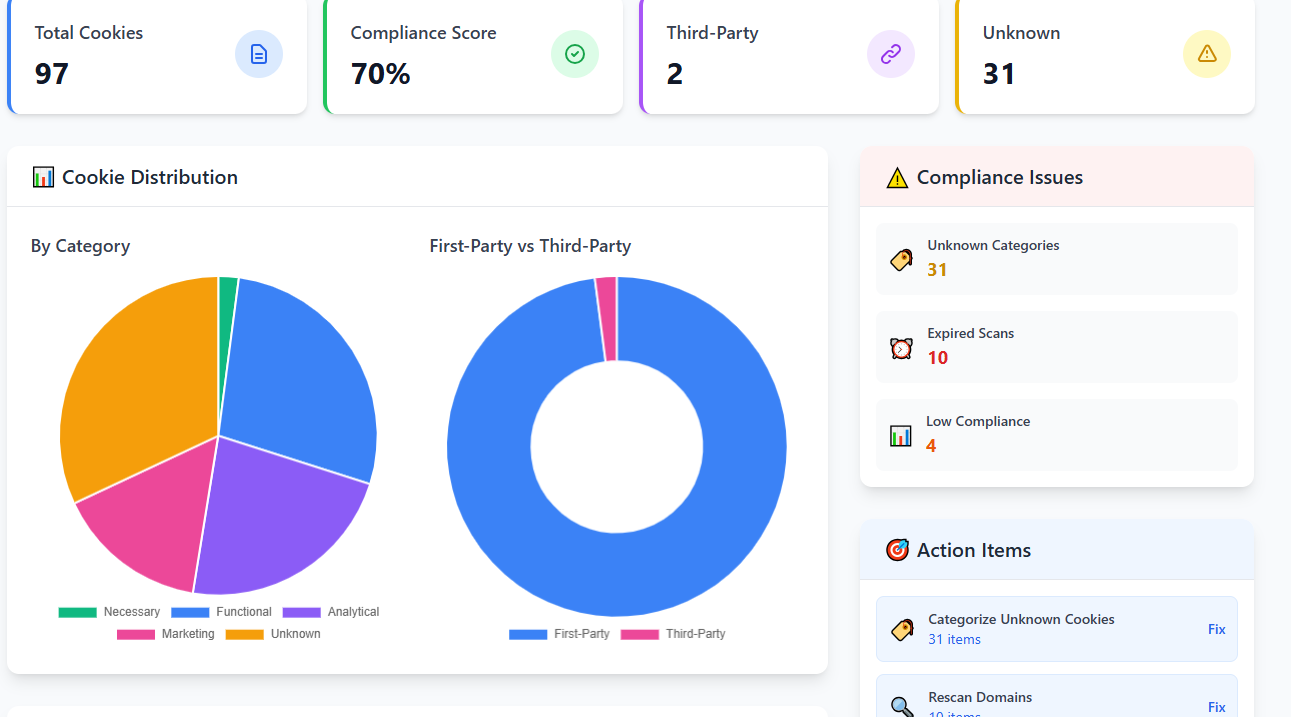Screen dimensions: 1291x717
Task: Click the bar chart icon beside Cookie Distribution
Action: 41,176
